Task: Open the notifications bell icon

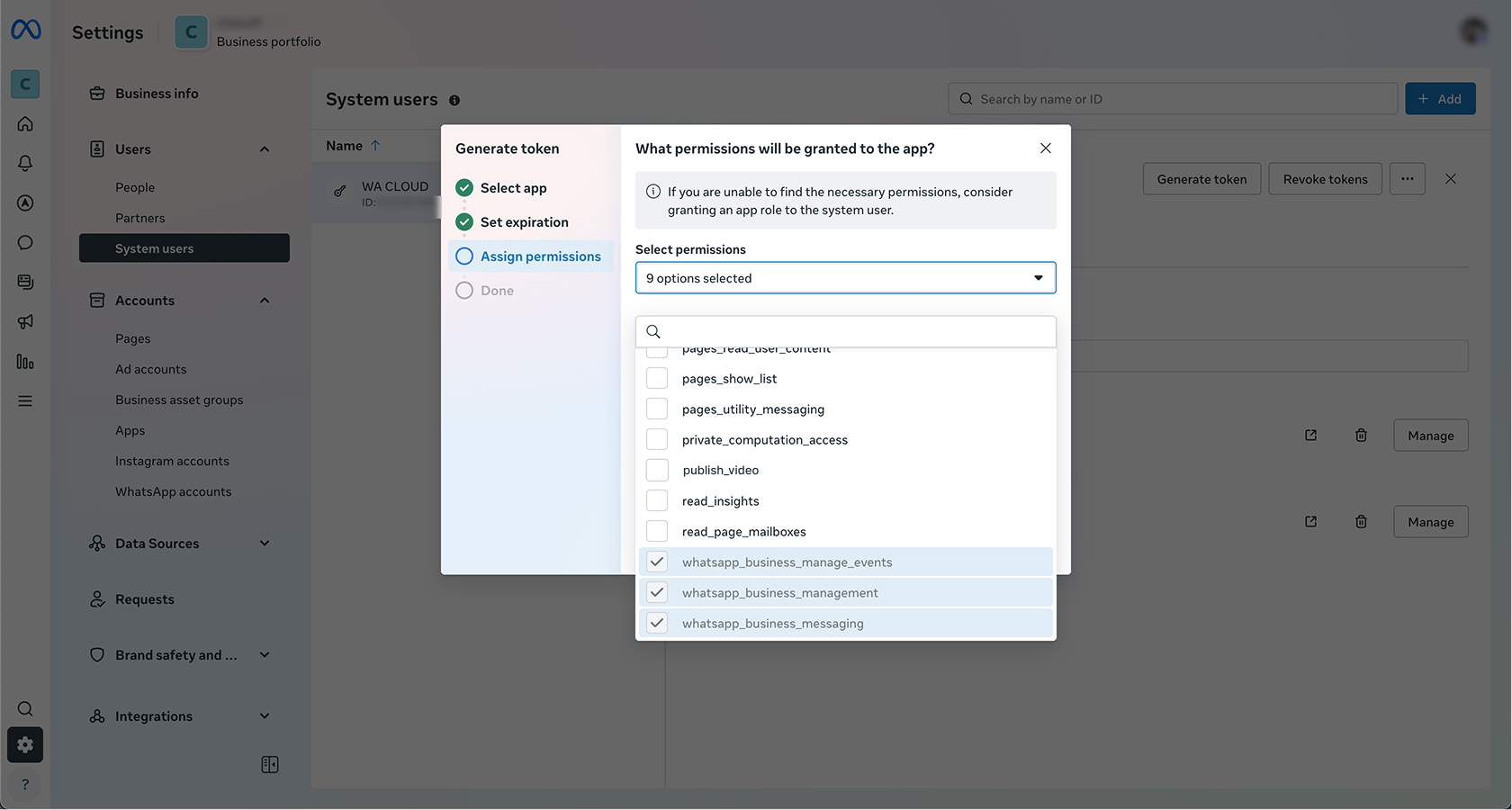Action: [25, 163]
